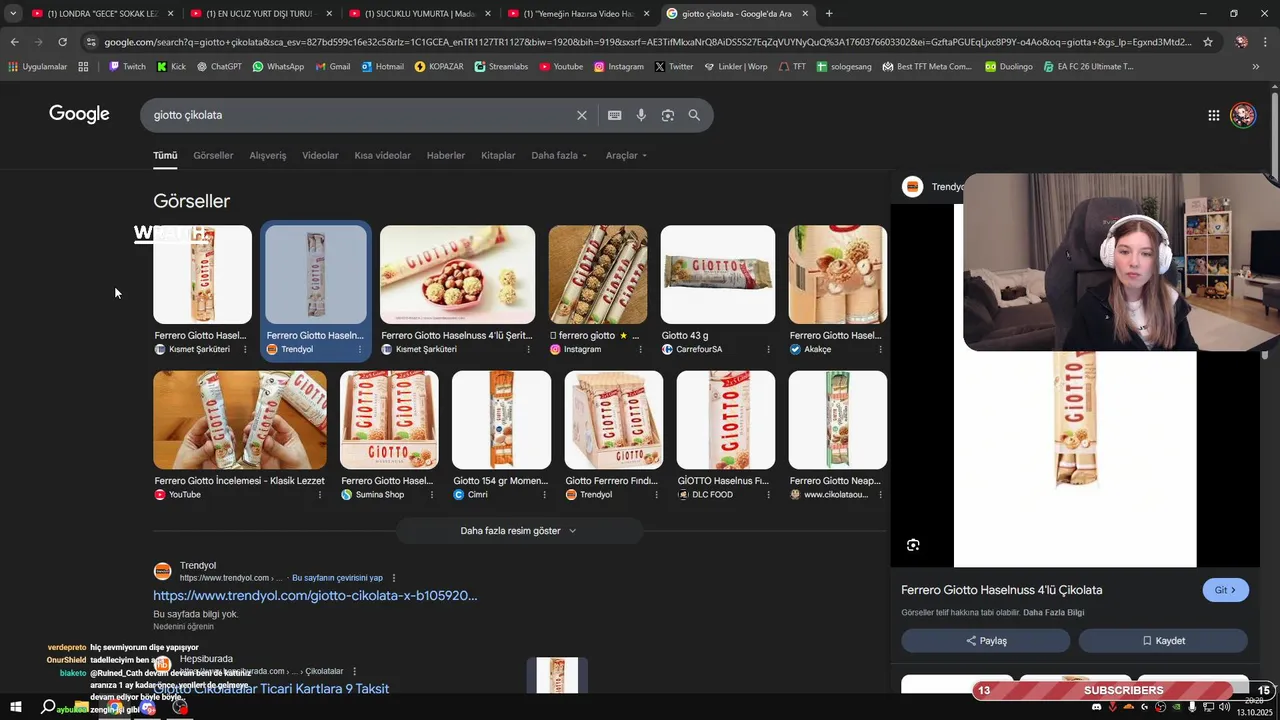Open the Google apps grid
The image size is (1280, 720).
pyautogui.click(x=1213, y=115)
